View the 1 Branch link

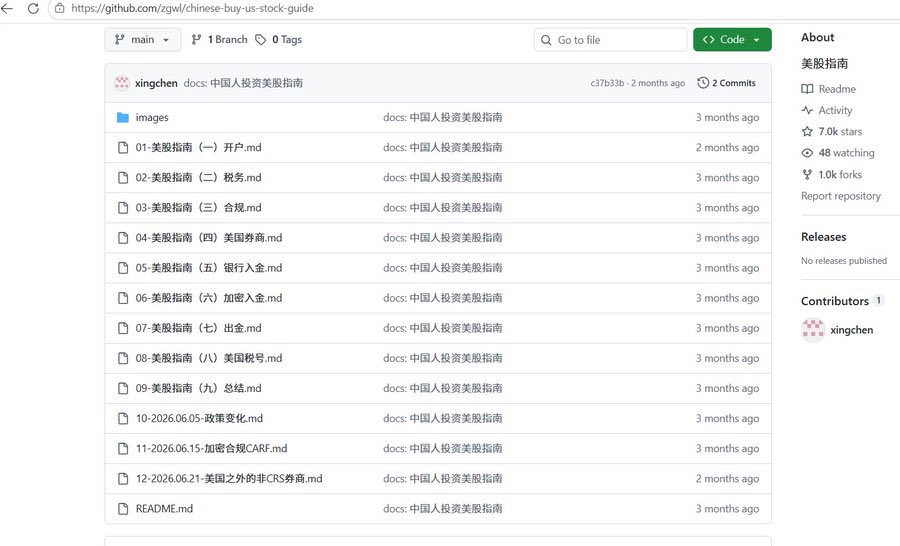click(219, 40)
